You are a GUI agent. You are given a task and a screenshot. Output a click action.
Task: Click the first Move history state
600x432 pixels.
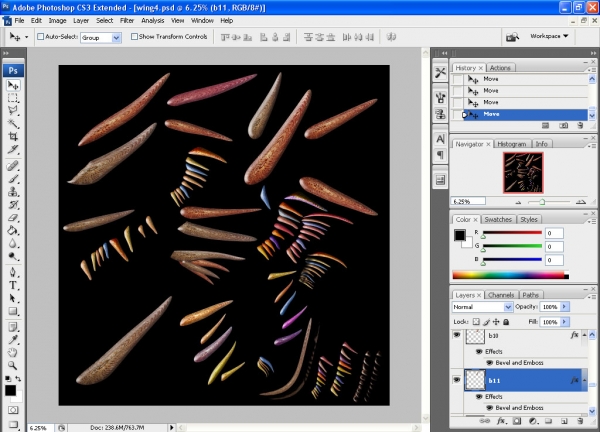tap(520, 79)
